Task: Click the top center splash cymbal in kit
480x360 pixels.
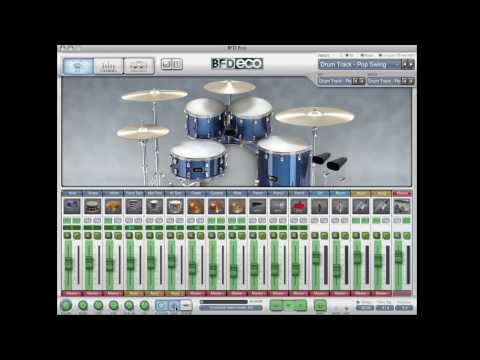Action: (x=230, y=87)
